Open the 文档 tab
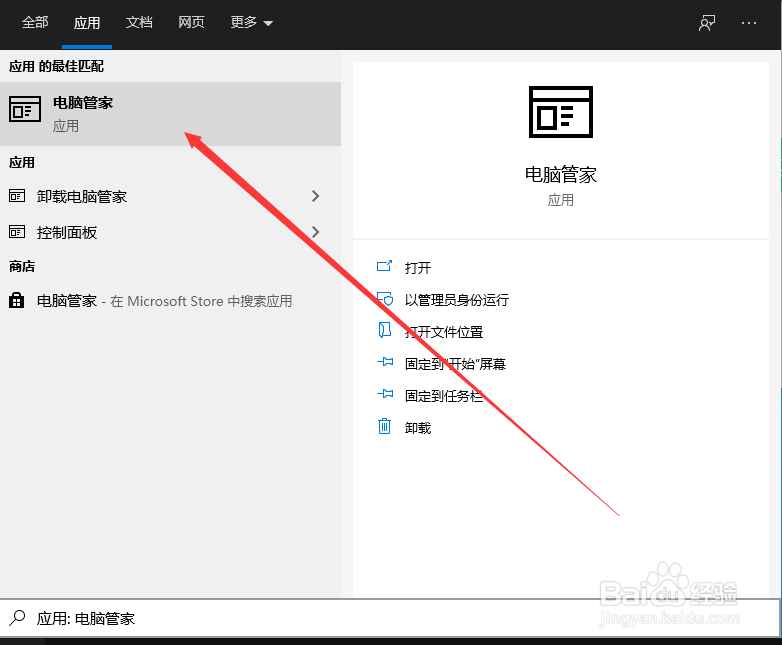782x645 pixels. point(139,22)
